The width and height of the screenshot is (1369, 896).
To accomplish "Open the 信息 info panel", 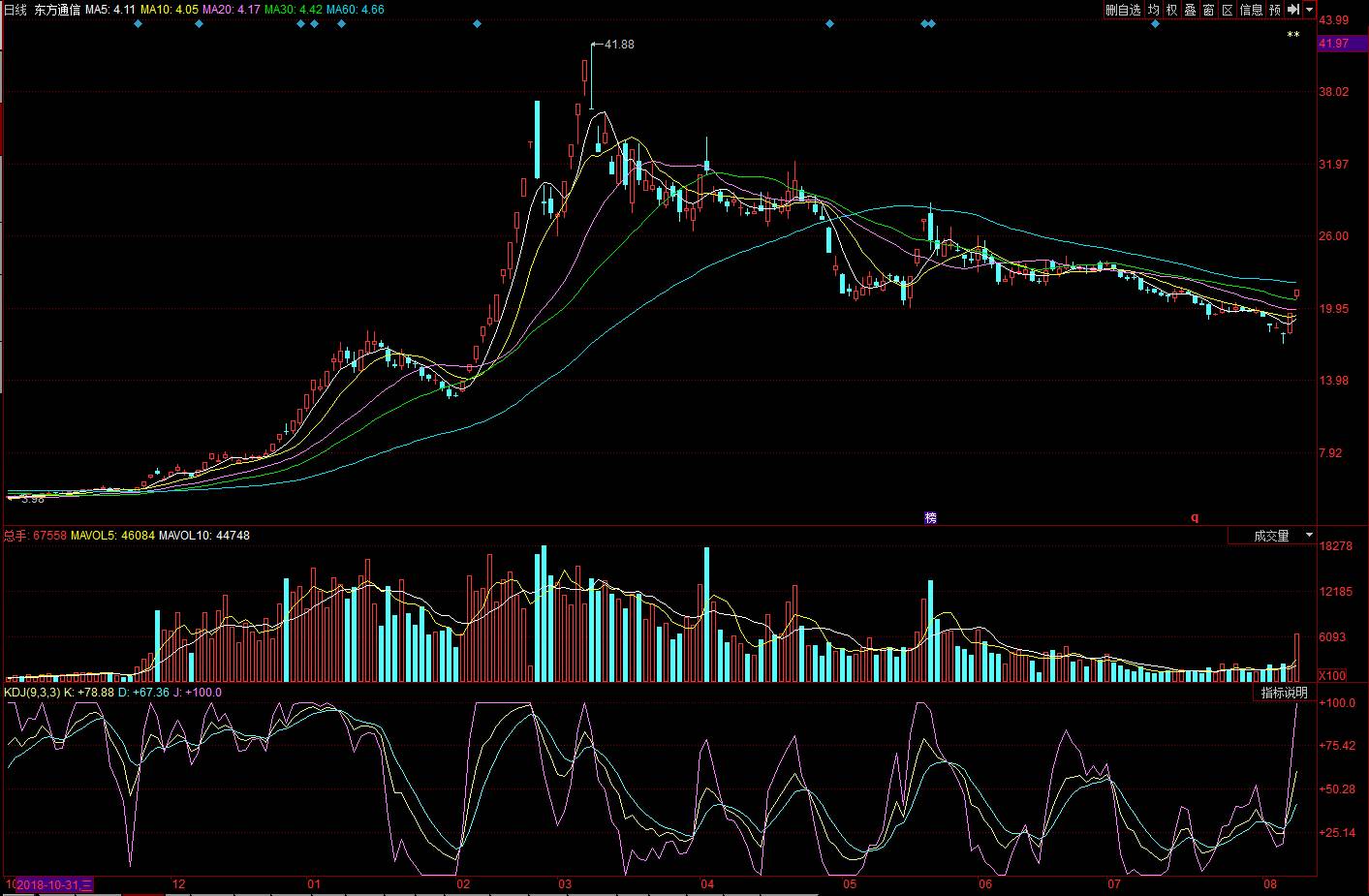I will 1252,10.
